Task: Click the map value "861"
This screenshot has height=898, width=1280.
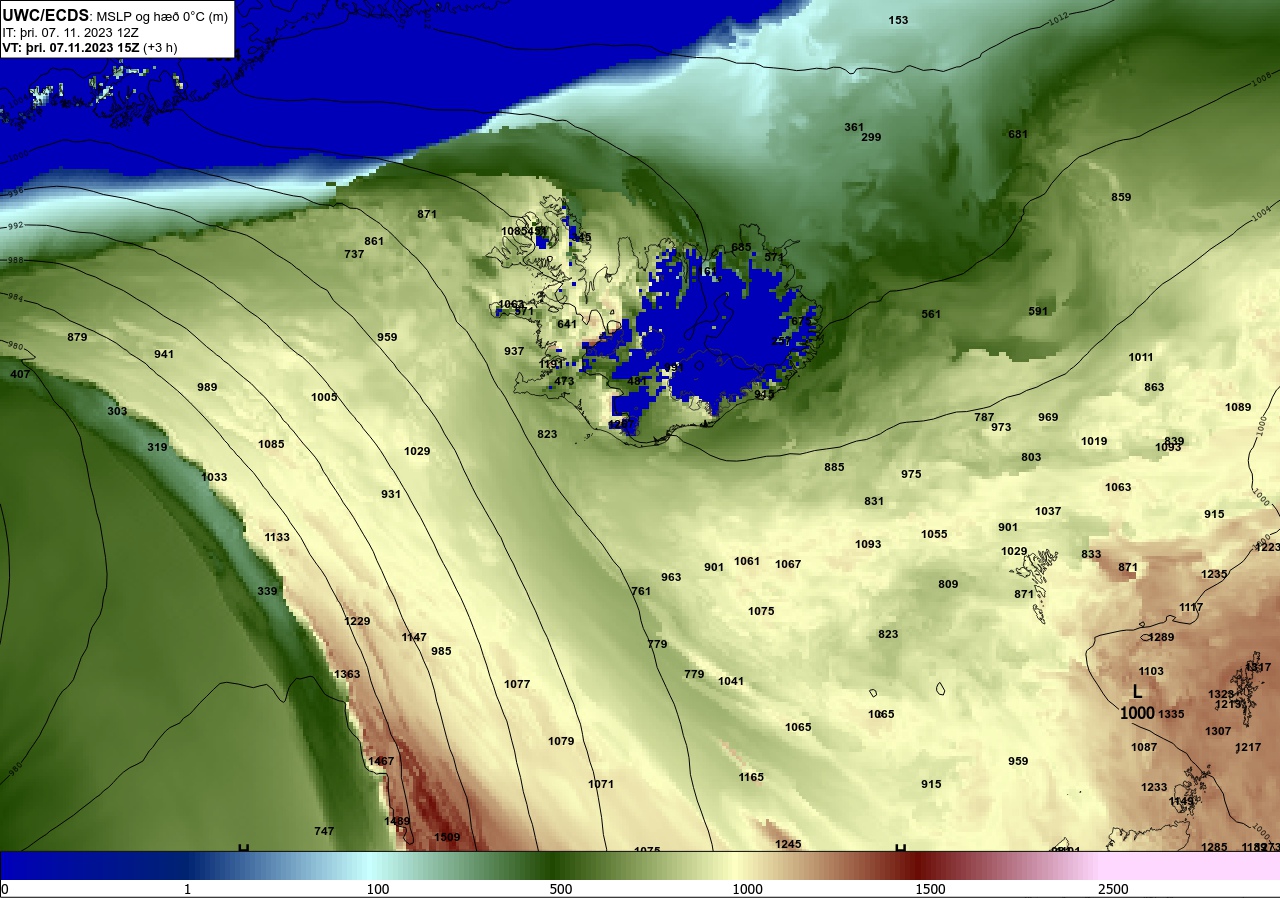Action: [374, 241]
